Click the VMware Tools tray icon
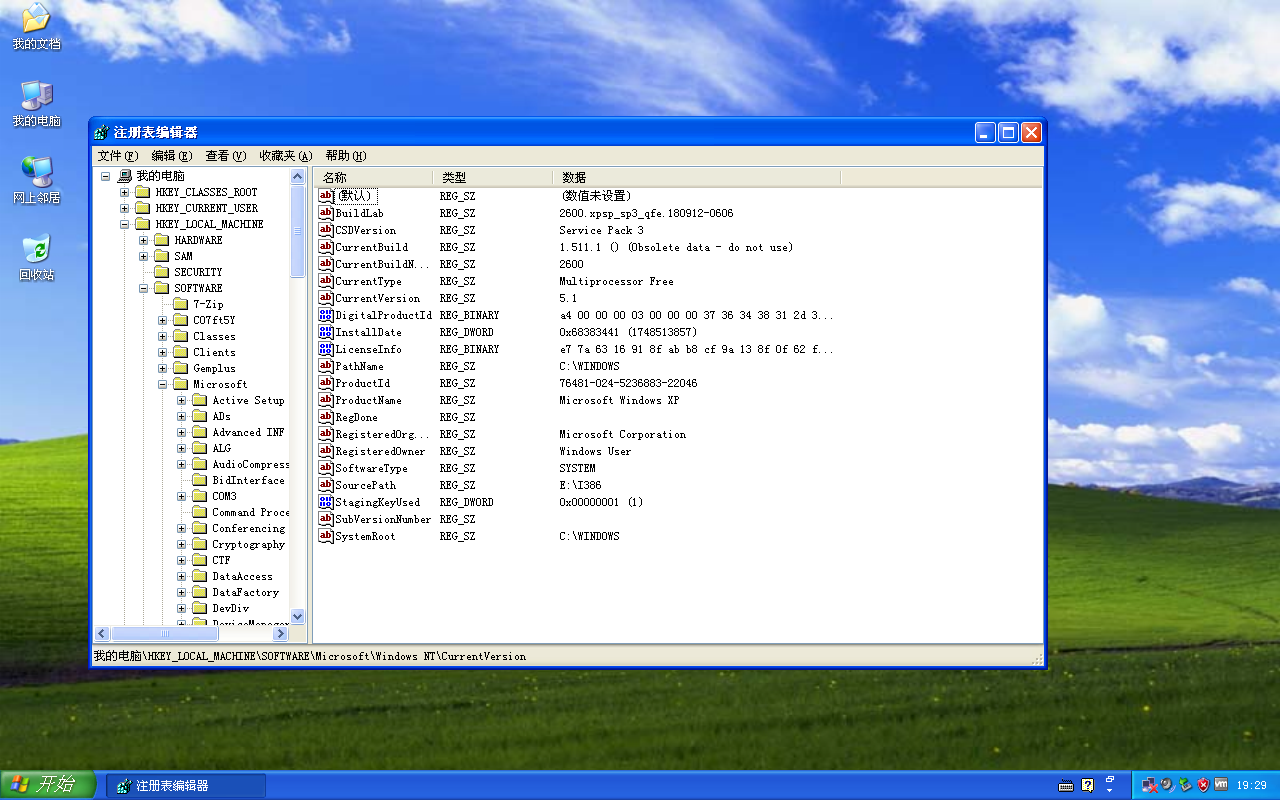Screen dimensions: 1280x800 point(1221,784)
